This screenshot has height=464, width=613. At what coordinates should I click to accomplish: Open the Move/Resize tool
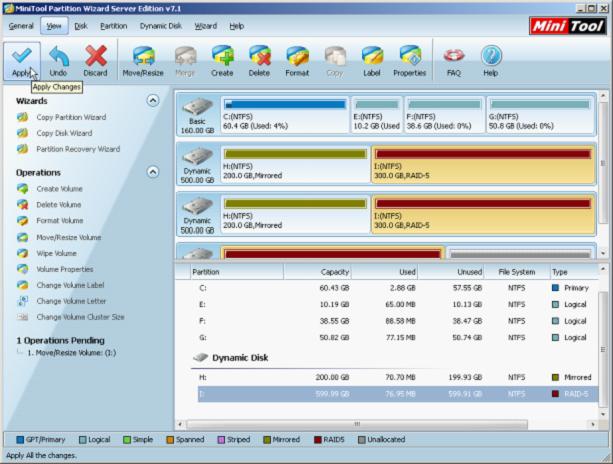point(143,61)
